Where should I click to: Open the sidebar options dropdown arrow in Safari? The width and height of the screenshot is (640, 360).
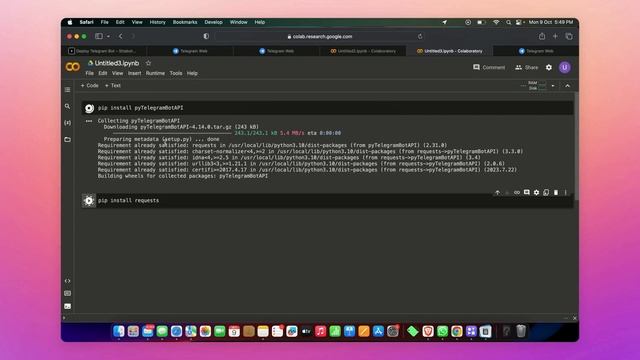pyautogui.click(x=108, y=36)
